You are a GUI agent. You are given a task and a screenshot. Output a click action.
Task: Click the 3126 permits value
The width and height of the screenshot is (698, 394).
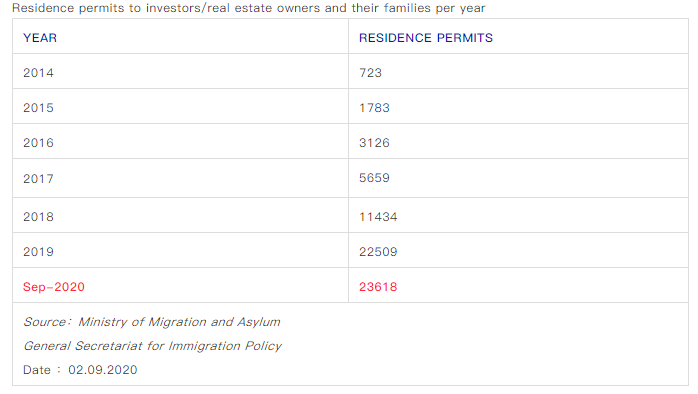click(374, 143)
